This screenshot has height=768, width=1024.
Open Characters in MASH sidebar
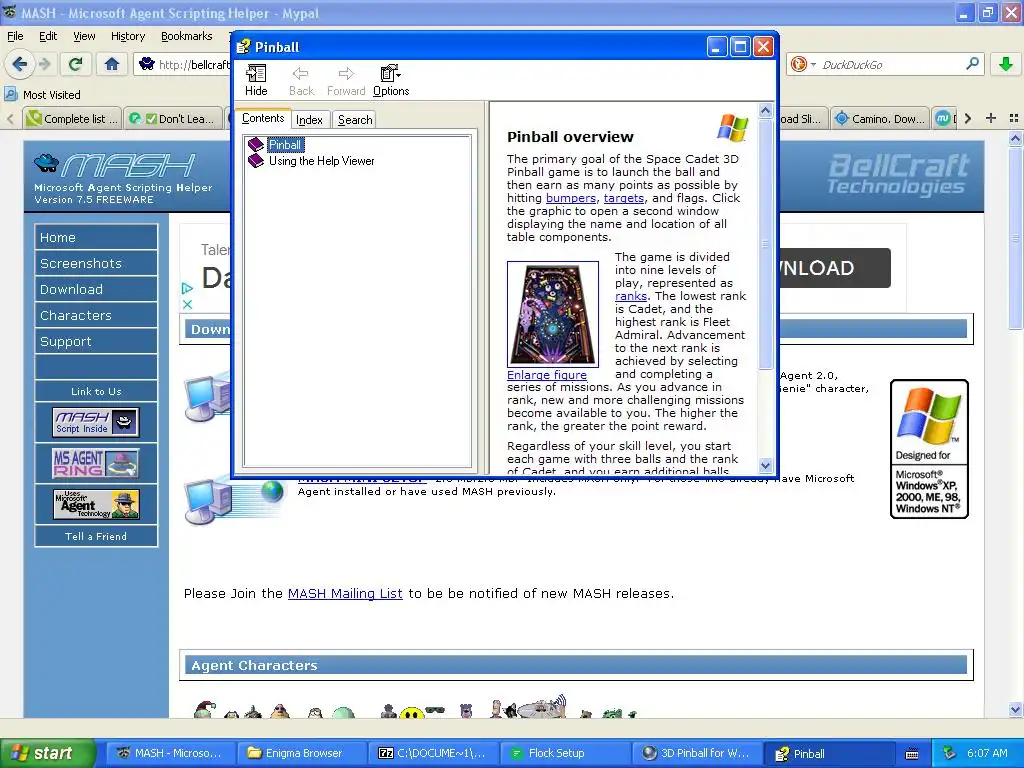[x=96, y=315]
